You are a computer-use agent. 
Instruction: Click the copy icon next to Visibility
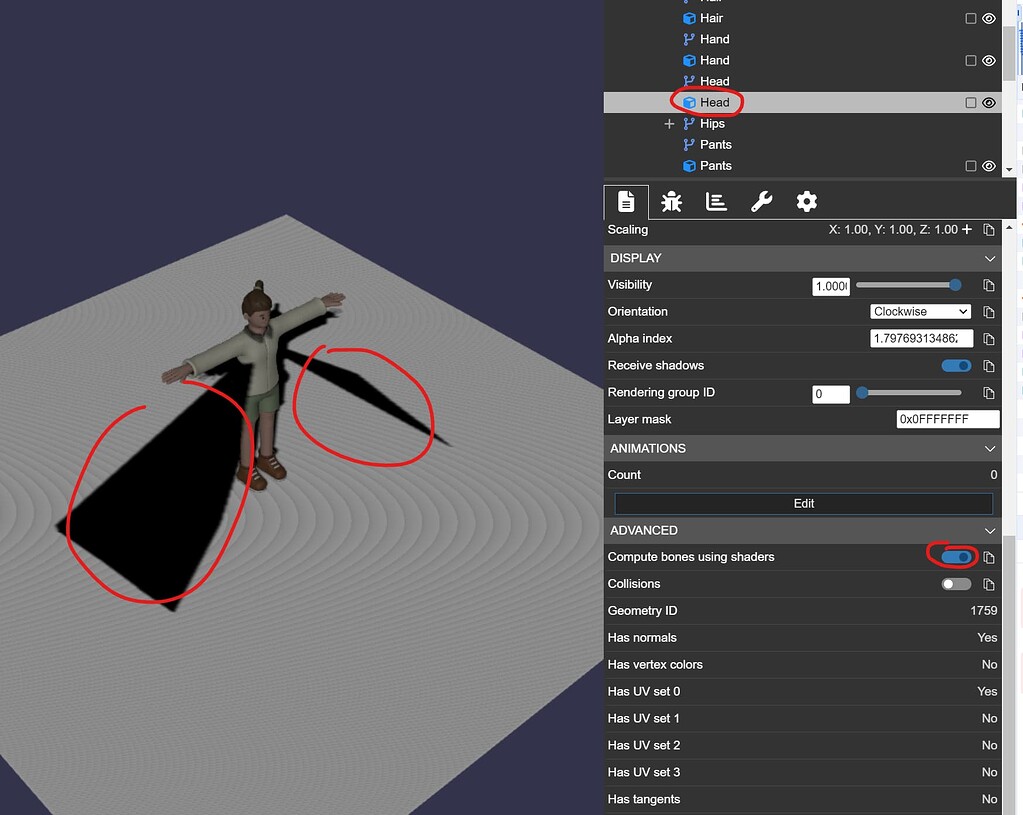point(989,285)
